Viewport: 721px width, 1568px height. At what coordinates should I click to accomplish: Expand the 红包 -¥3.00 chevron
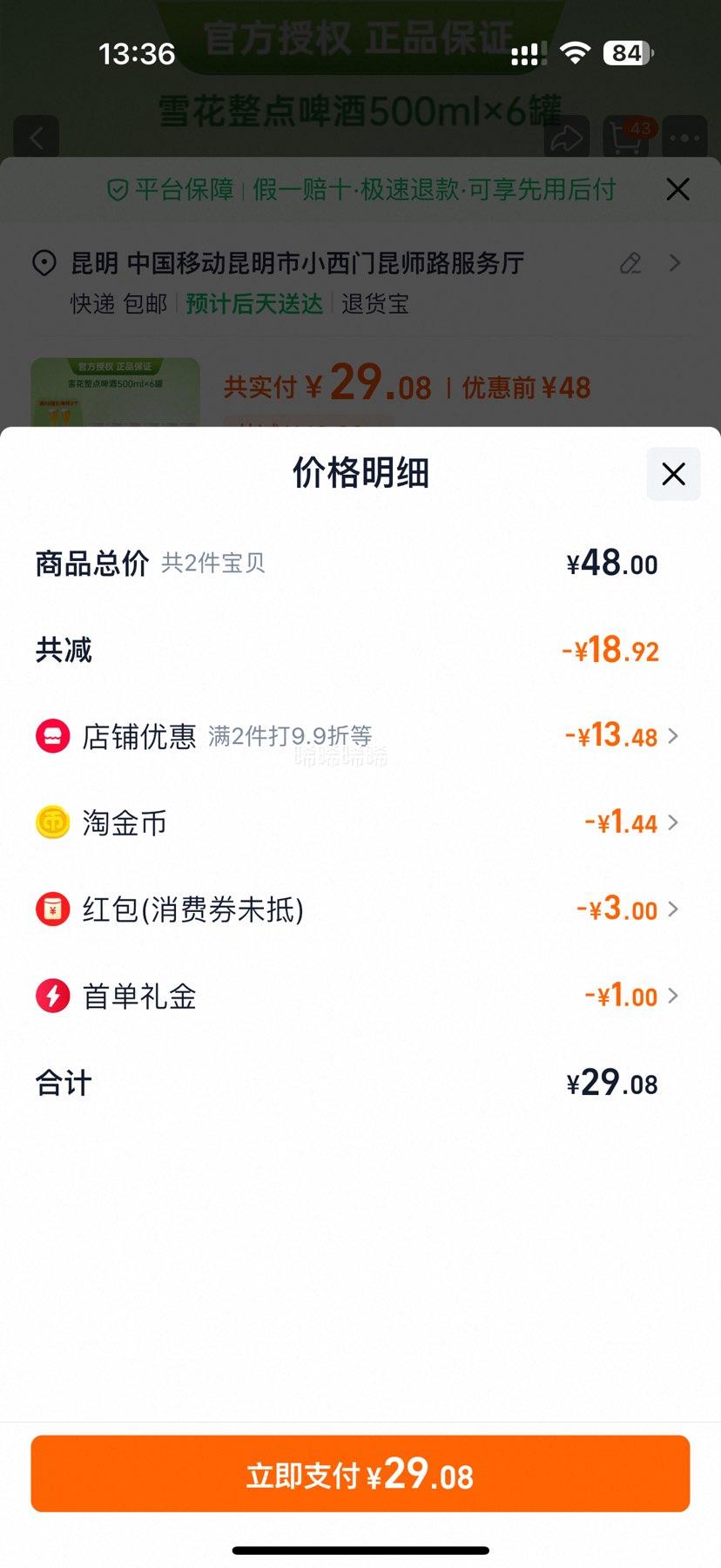pos(673,909)
